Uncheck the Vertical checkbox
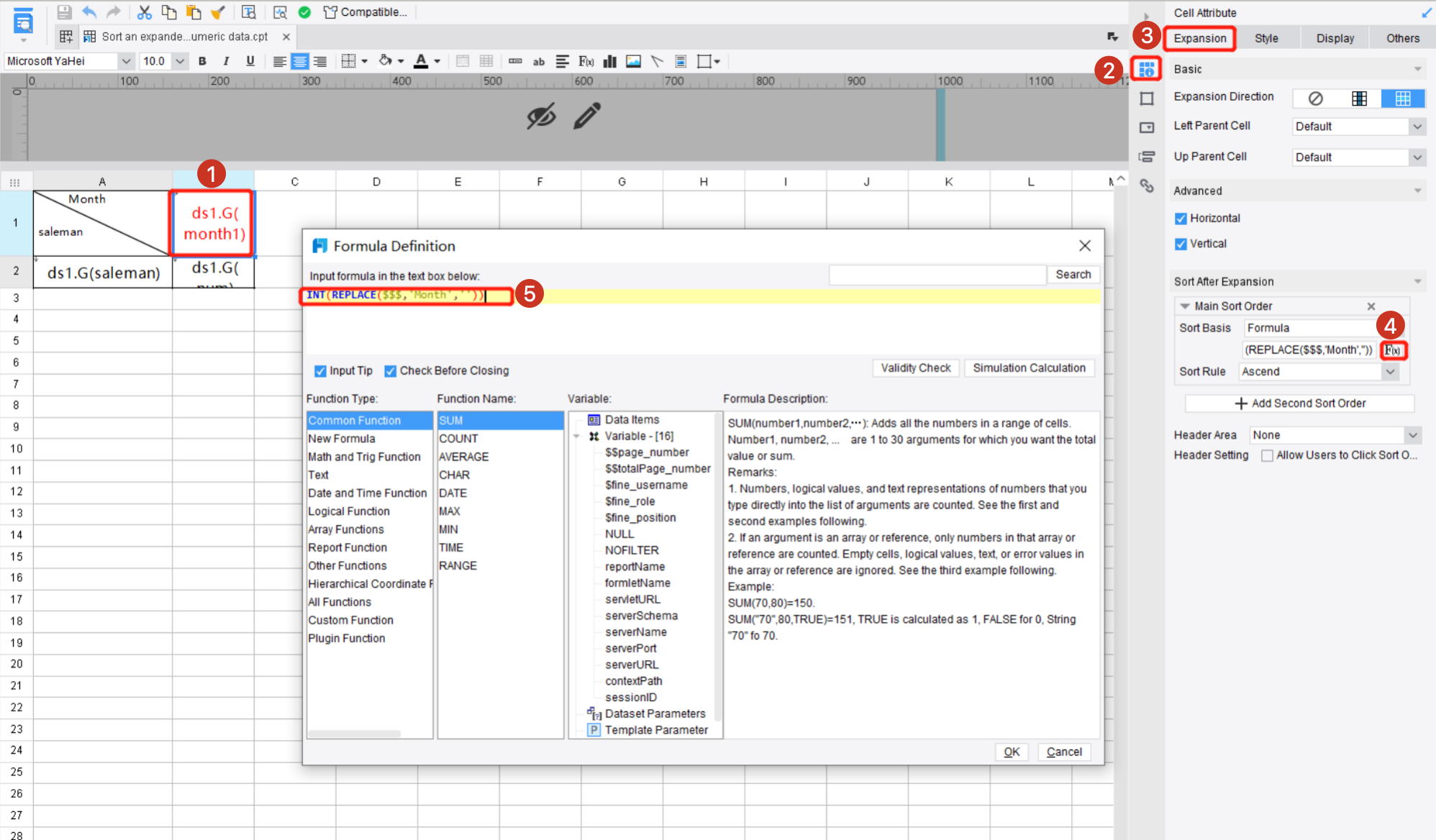Screen dimensions: 1436x840 coord(1181,244)
